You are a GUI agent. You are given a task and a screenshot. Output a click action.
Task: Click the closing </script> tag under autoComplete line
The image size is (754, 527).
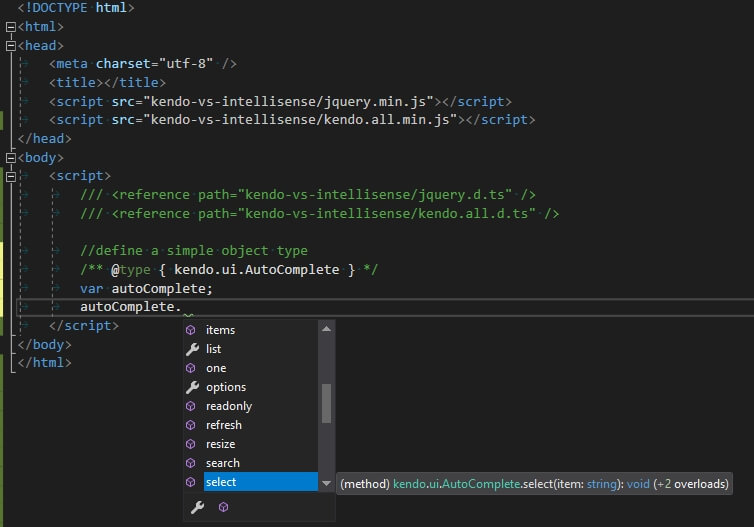click(x=84, y=326)
